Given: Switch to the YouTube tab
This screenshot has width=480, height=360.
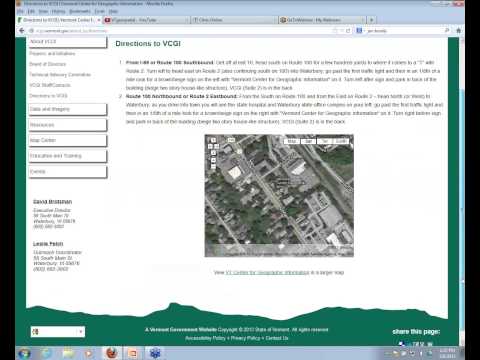Looking at the screenshot, I should 146,20.
